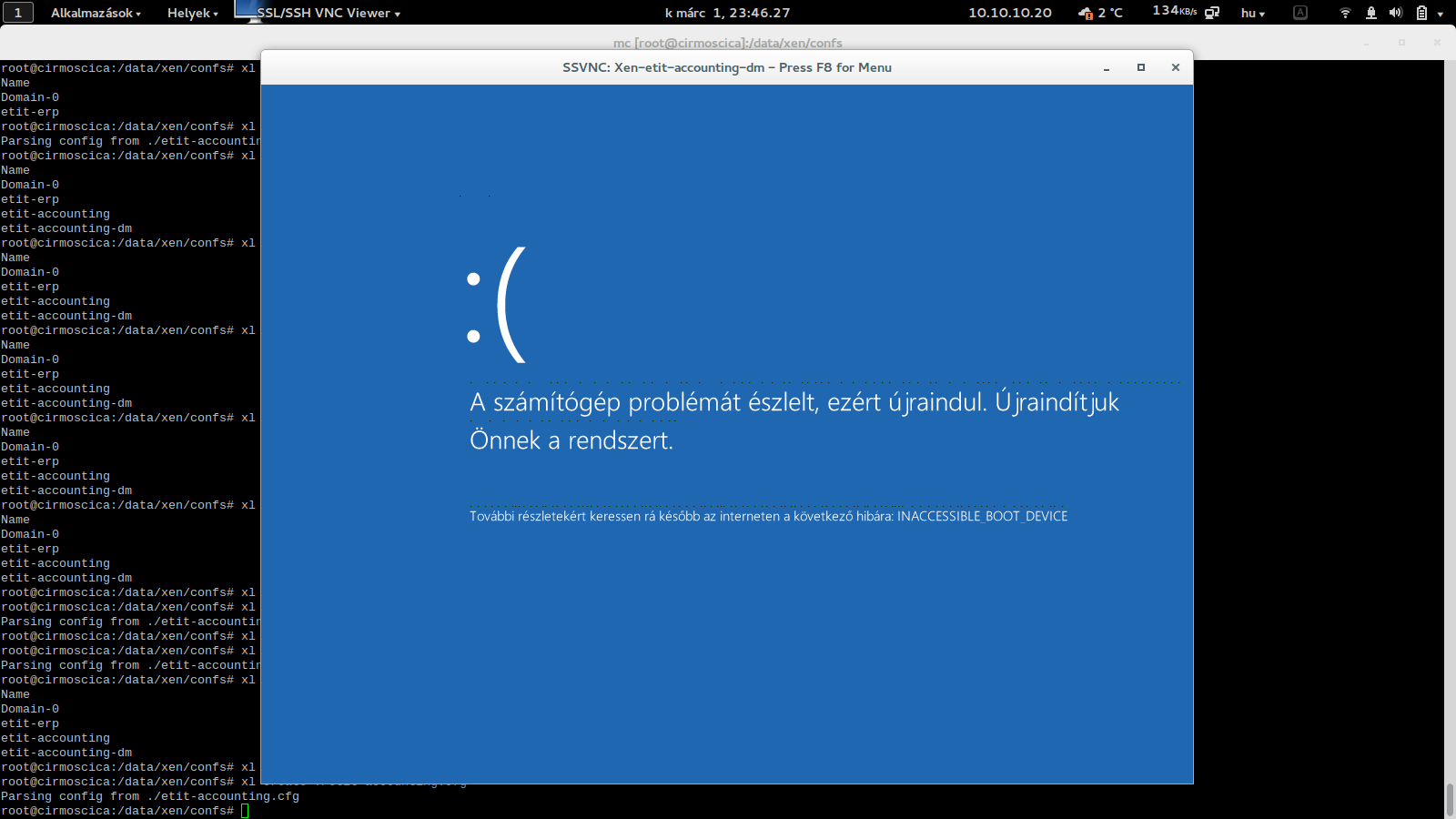The height and width of the screenshot is (819, 1456).
Task: Click the workspace 1 indicator
Action: 17,13
